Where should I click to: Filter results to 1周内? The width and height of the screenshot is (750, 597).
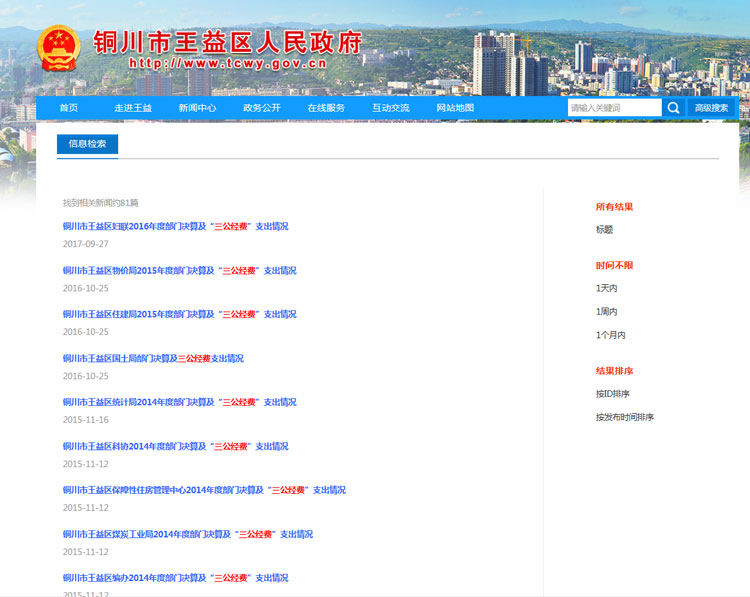(606, 312)
